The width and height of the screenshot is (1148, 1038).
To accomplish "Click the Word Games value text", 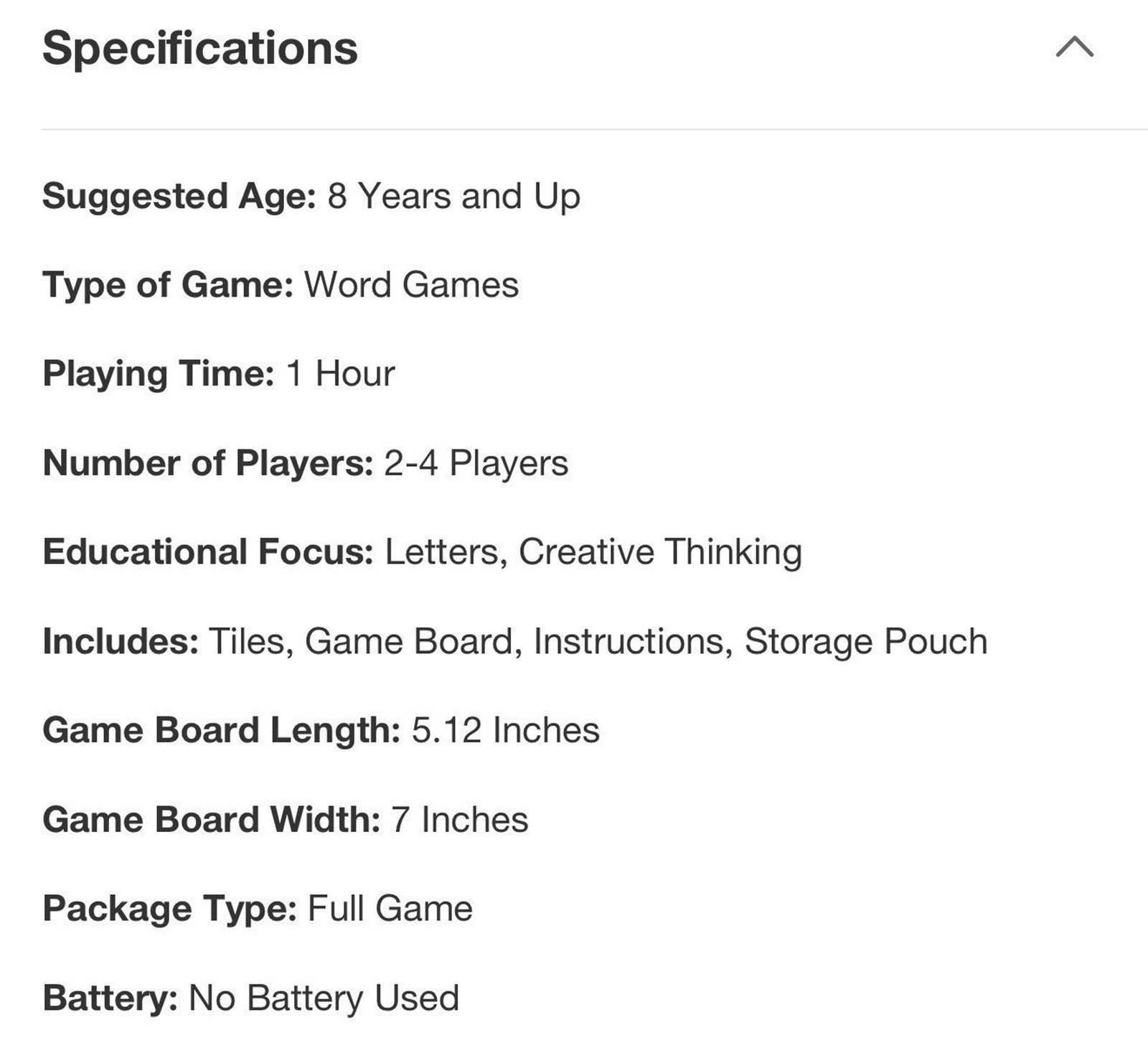I will [x=411, y=284].
